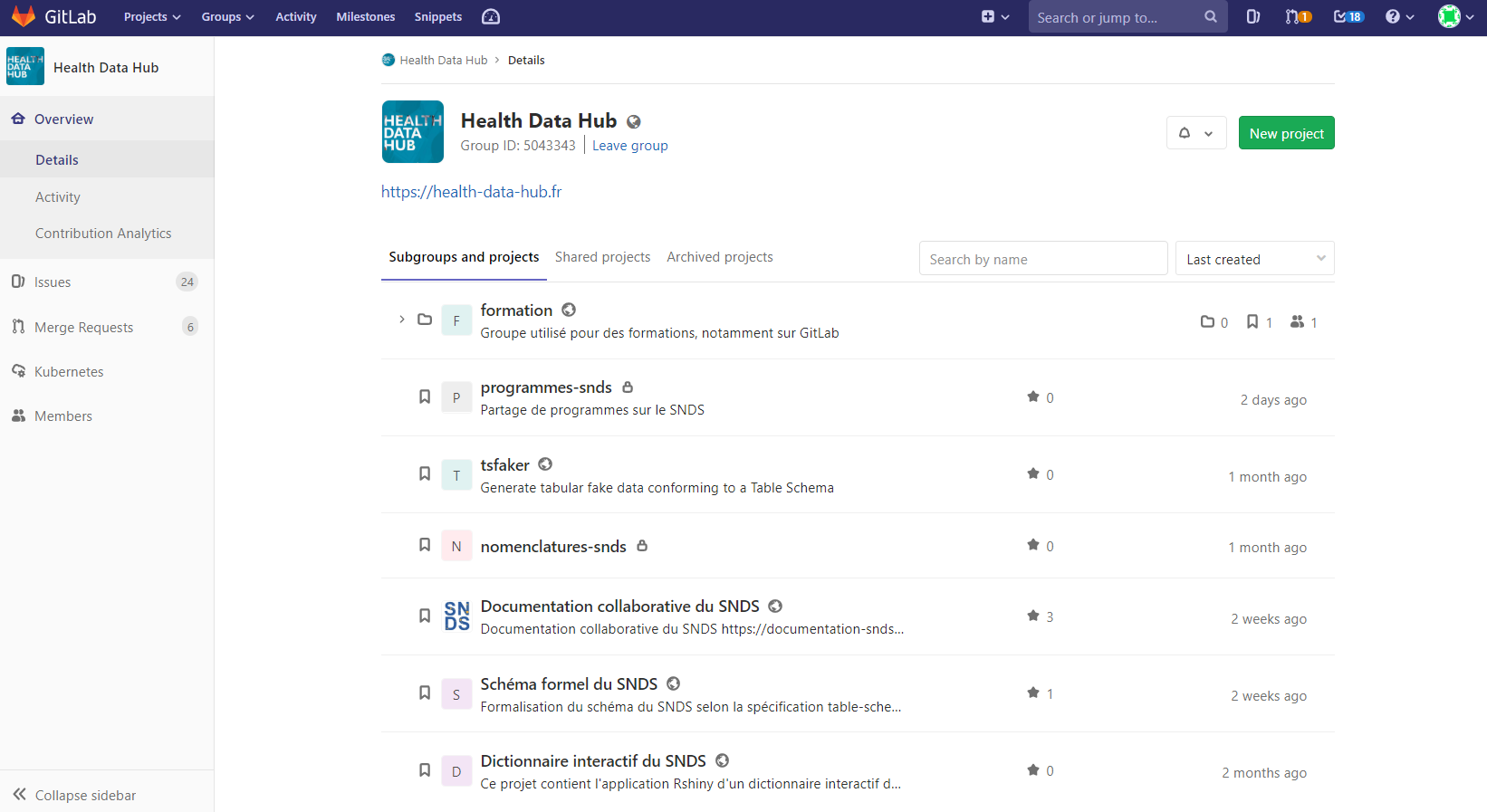Open the tsfaker project
This screenshot has height=812, width=1487.
(504, 465)
